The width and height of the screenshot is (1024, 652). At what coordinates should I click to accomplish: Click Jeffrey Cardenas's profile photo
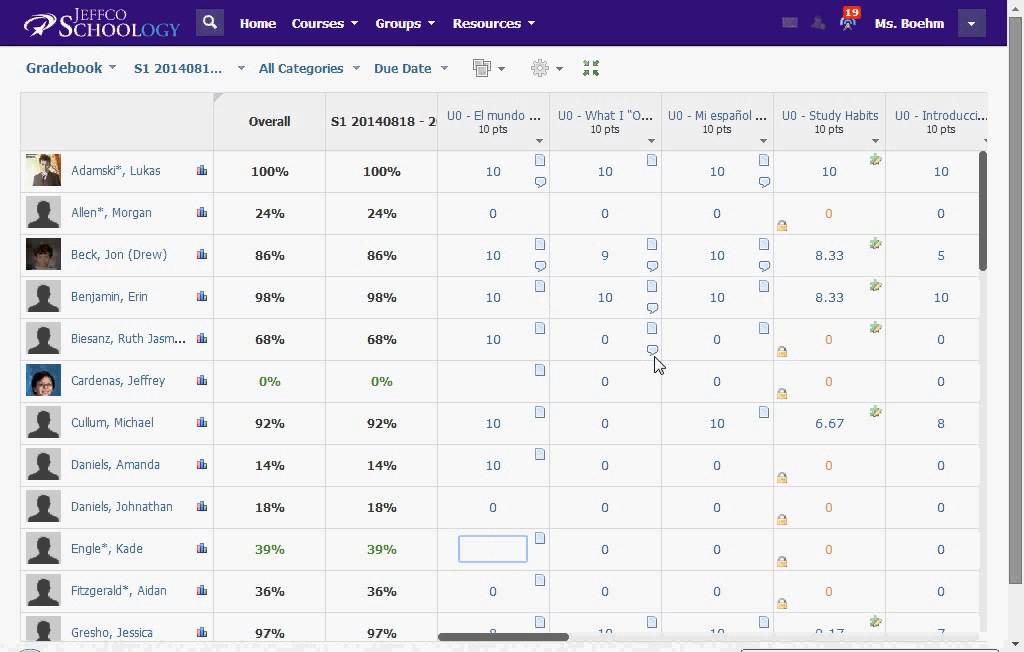[43, 380]
